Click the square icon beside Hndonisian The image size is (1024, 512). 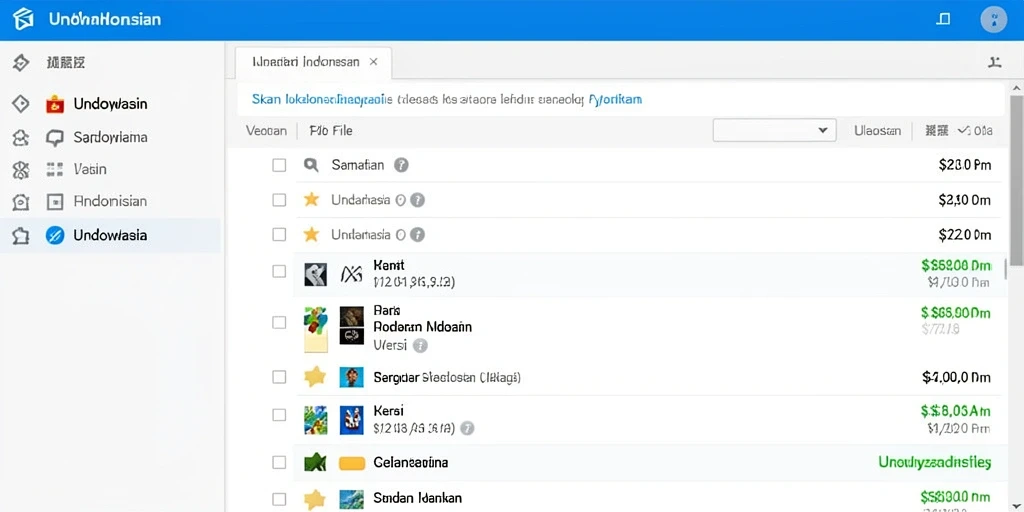(55, 202)
